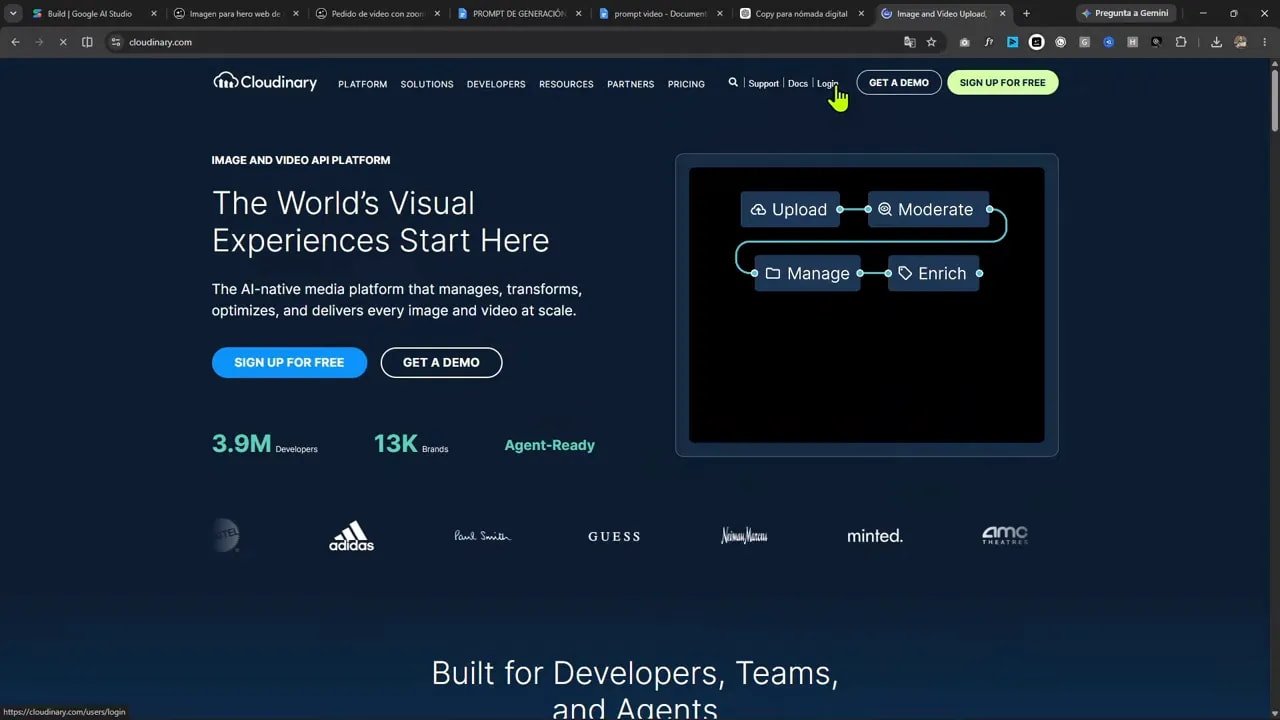Viewport: 1280px width, 720px height.
Task: Expand the Platform navigation menu
Action: click(362, 84)
